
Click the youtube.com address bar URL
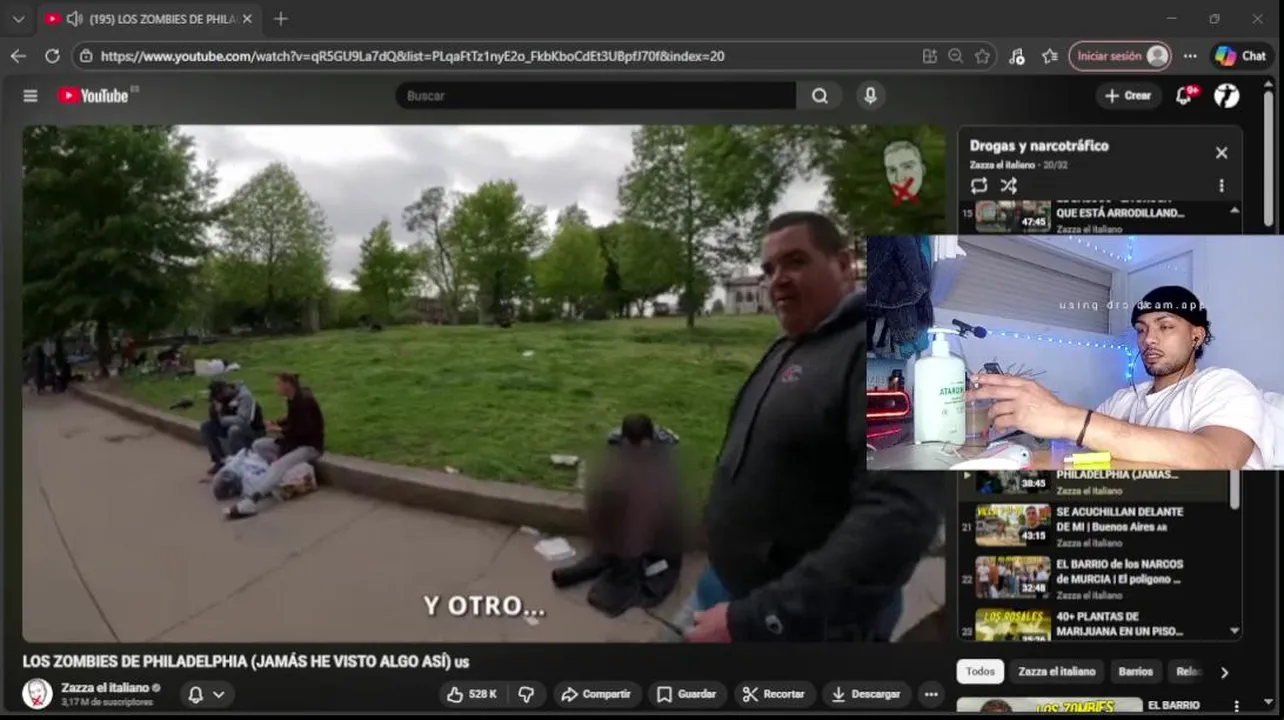click(x=412, y=56)
